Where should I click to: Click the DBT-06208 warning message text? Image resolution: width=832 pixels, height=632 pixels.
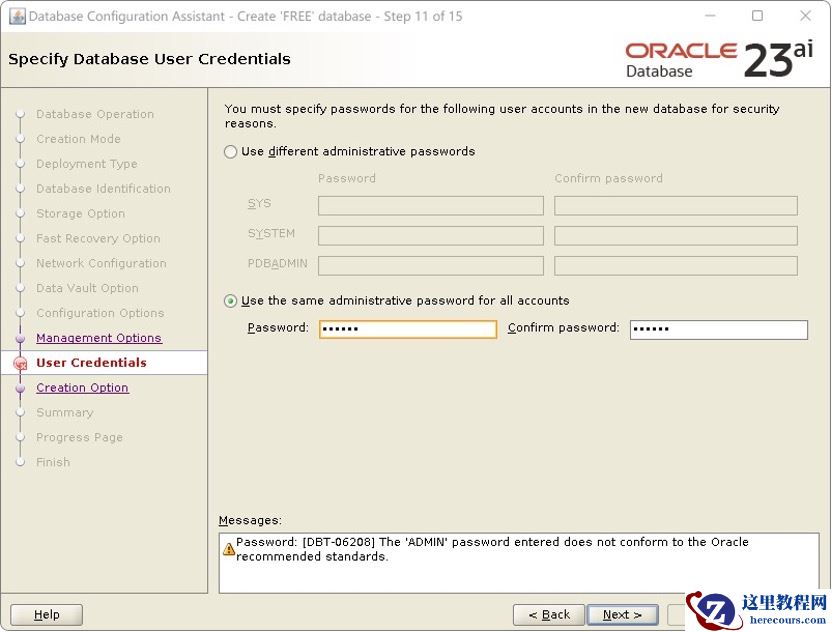[492, 549]
